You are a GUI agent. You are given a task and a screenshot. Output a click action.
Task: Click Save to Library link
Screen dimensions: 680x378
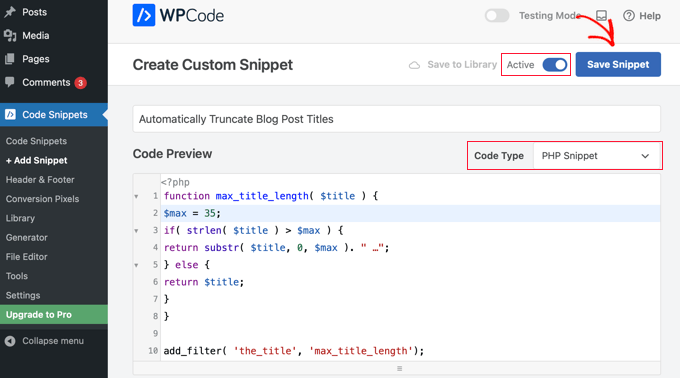(x=462, y=65)
